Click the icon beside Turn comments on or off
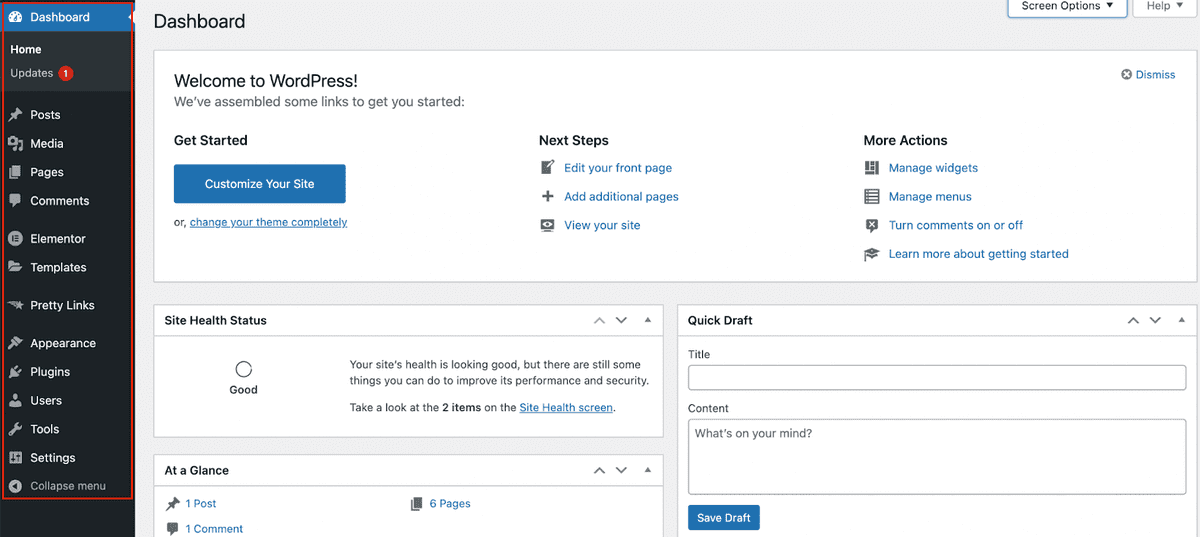1200x537 pixels. pyautogui.click(x=872, y=225)
